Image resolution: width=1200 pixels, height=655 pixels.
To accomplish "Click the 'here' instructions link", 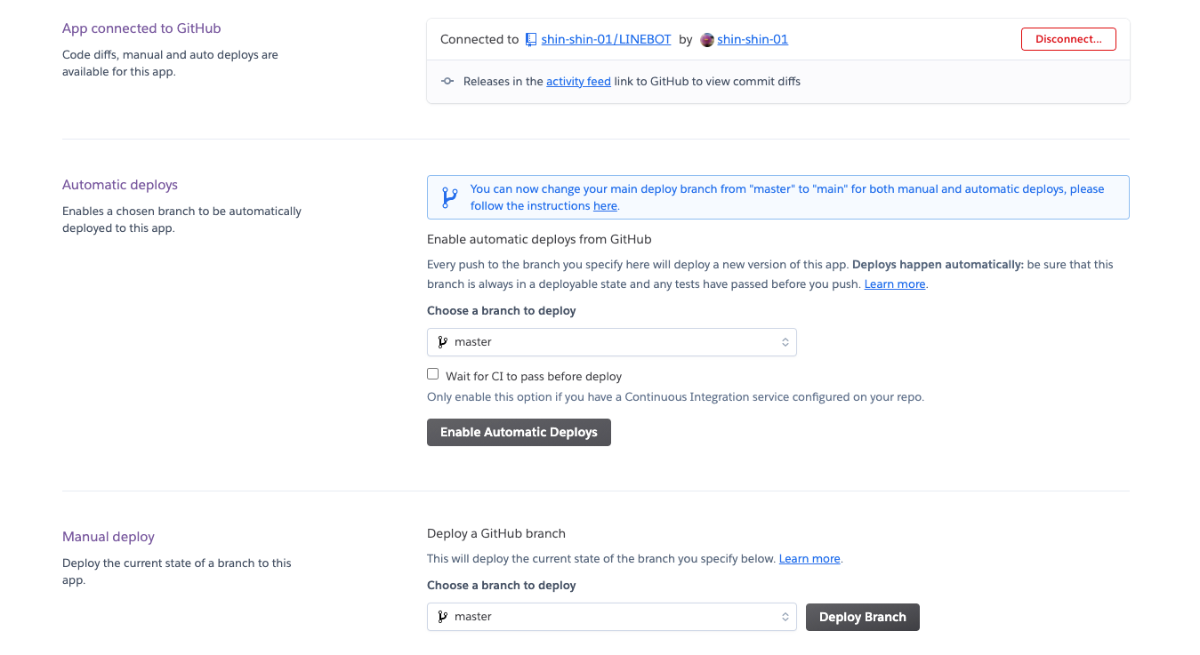I will (x=605, y=206).
